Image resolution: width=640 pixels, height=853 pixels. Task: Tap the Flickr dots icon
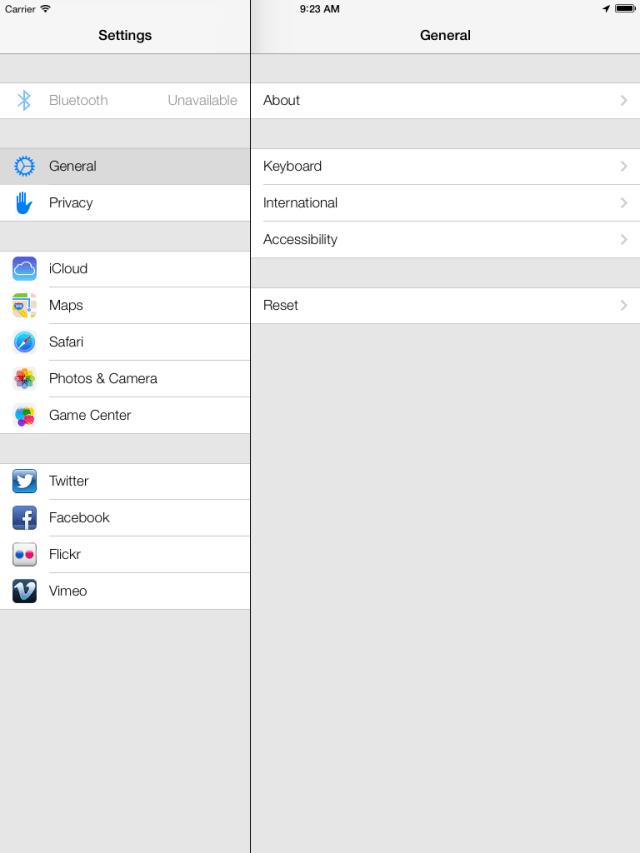[x=24, y=554]
